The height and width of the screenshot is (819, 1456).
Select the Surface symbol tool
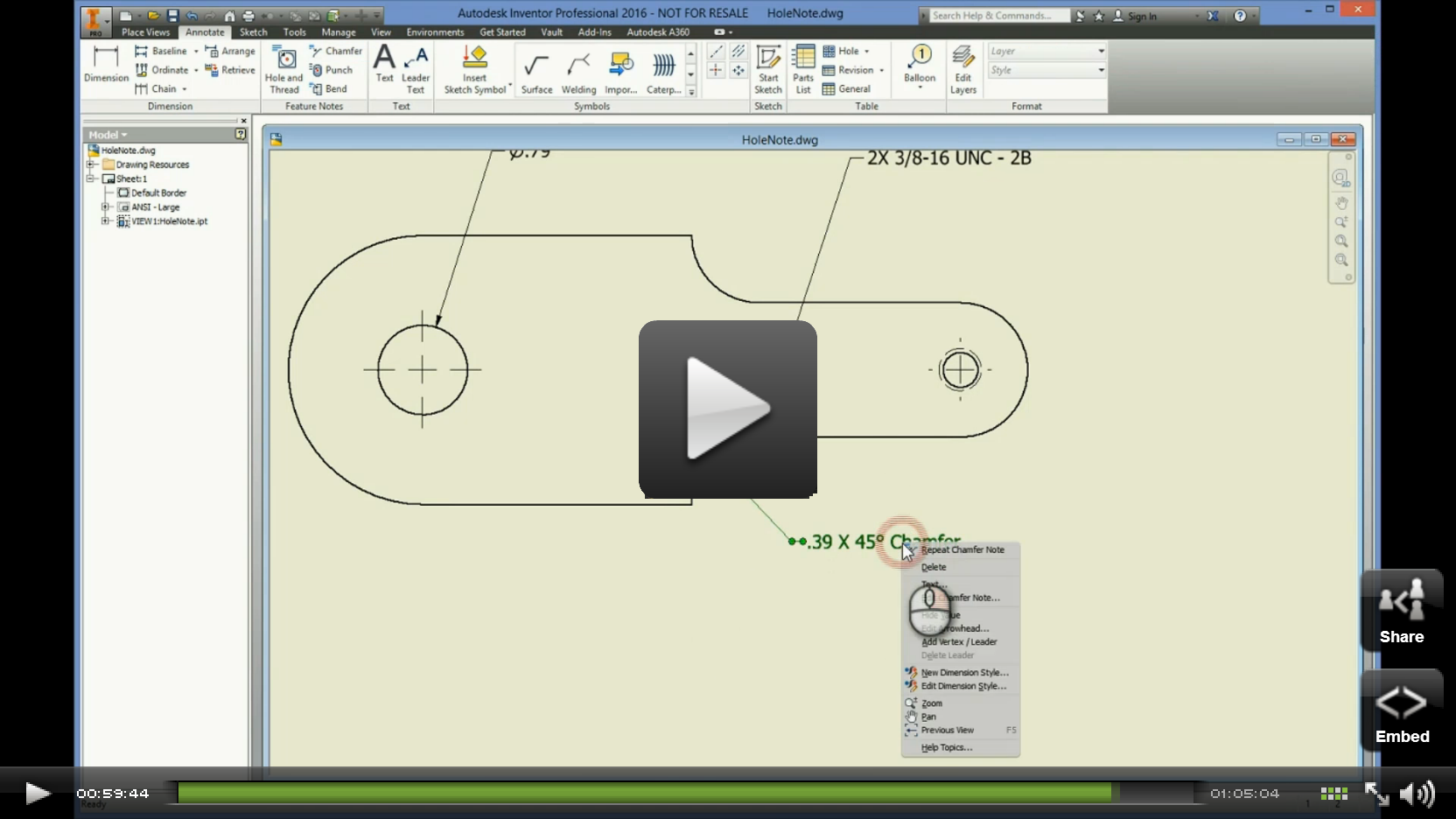[x=536, y=72]
